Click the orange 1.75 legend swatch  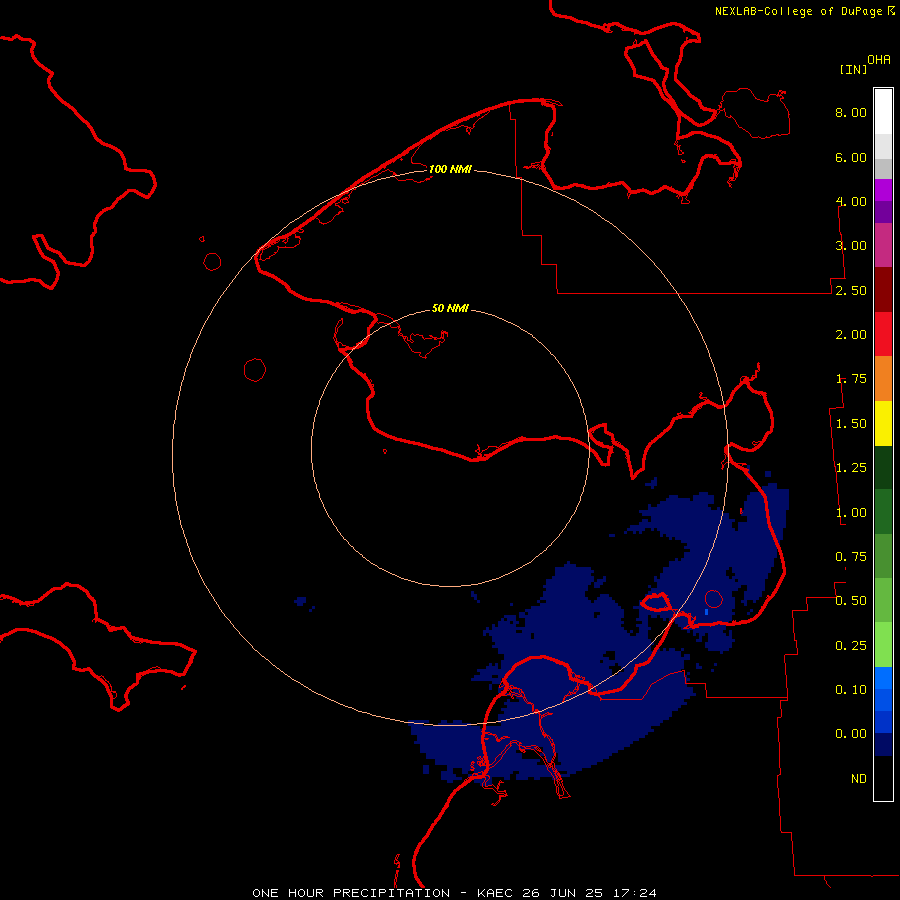pos(883,379)
